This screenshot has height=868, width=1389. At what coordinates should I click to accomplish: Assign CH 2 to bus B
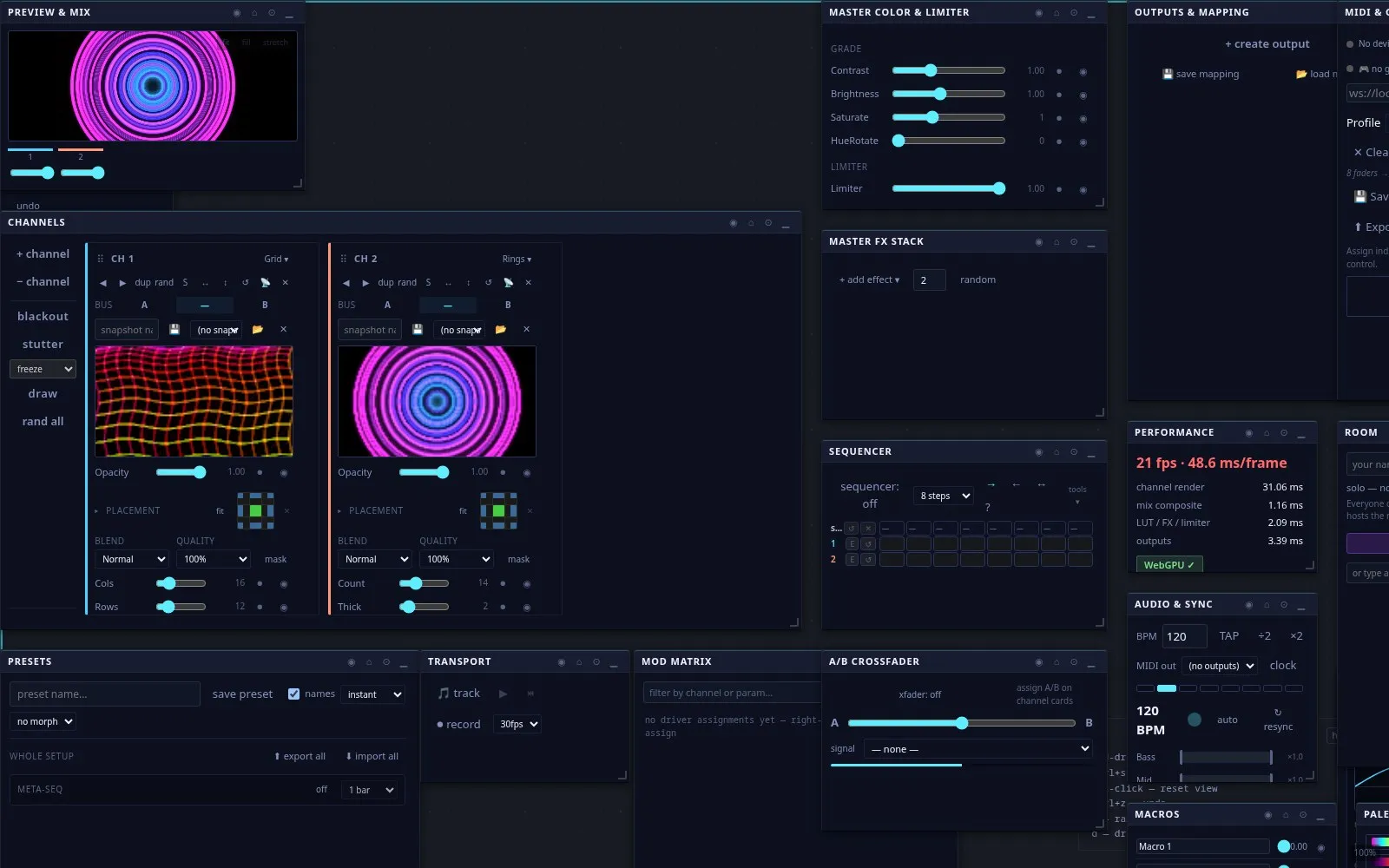click(508, 306)
